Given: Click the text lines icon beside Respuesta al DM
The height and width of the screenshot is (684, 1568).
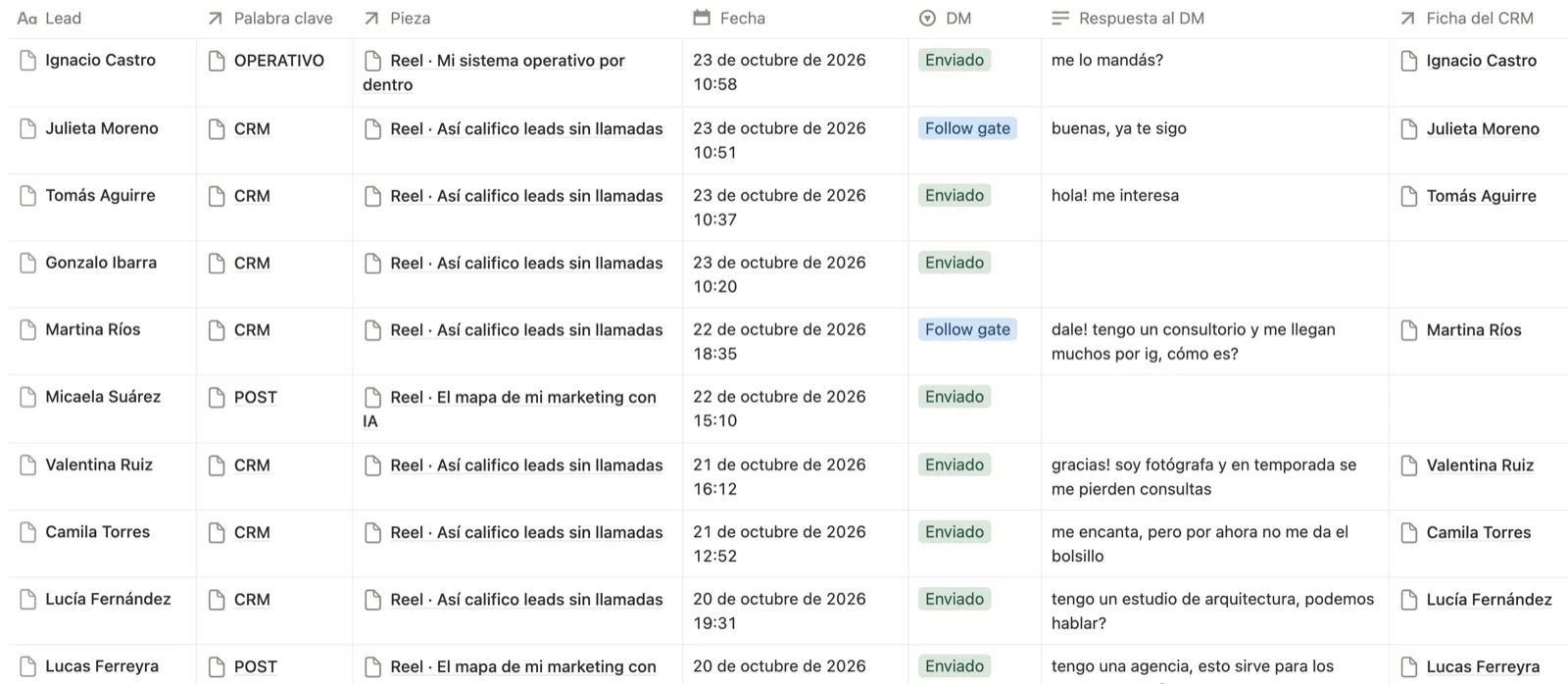Looking at the screenshot, I should [1060, 18].
